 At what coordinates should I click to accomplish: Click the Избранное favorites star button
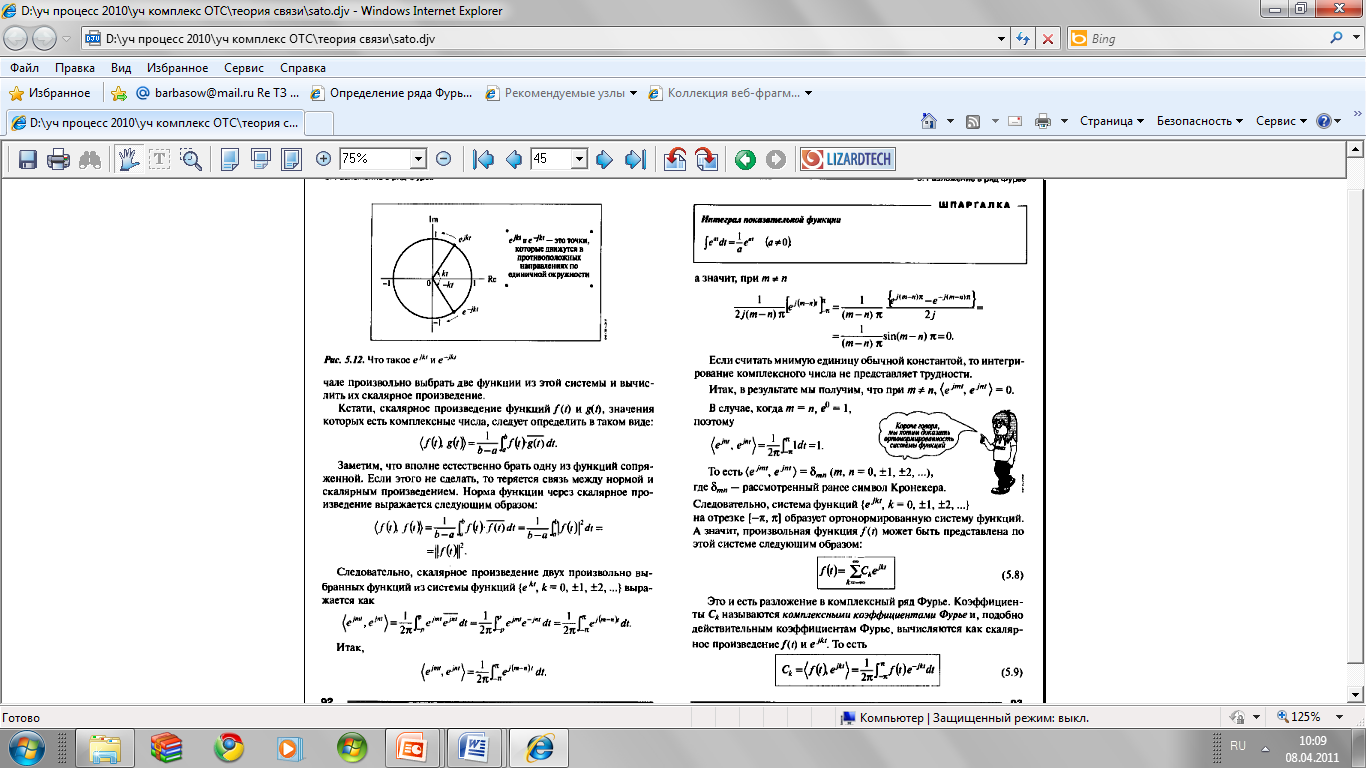pos(50,93)
